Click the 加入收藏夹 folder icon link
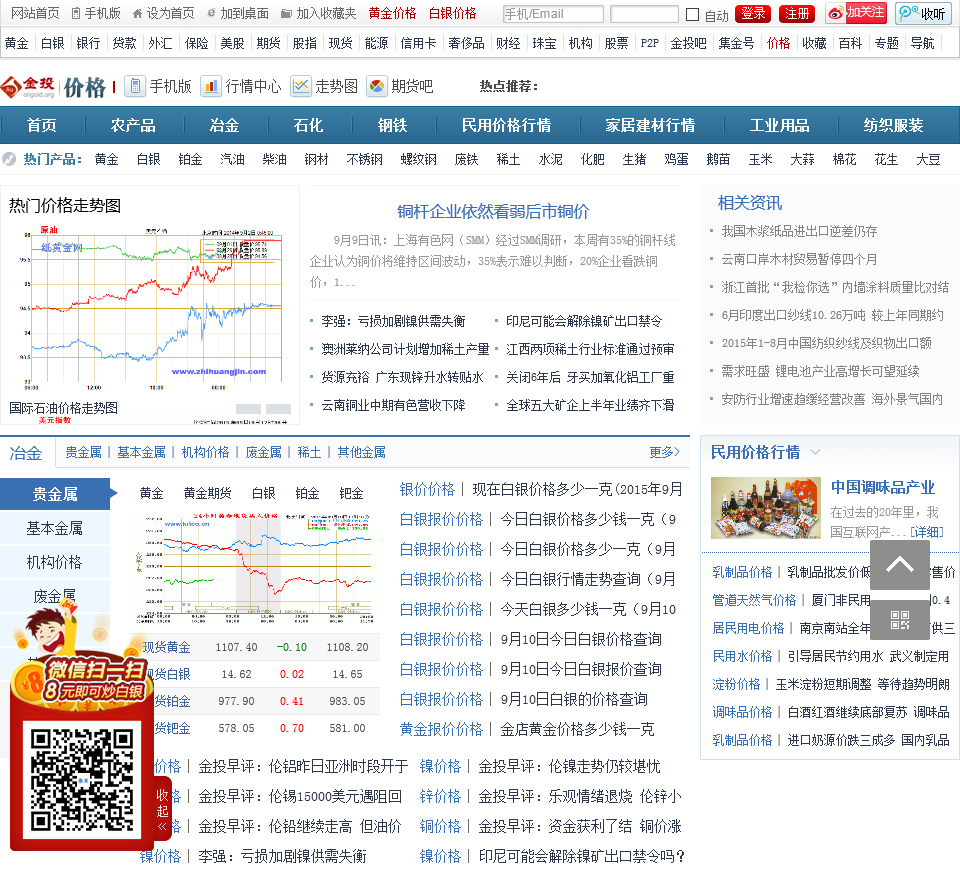Viewport: 960px width, 873px height. [318, 13]
